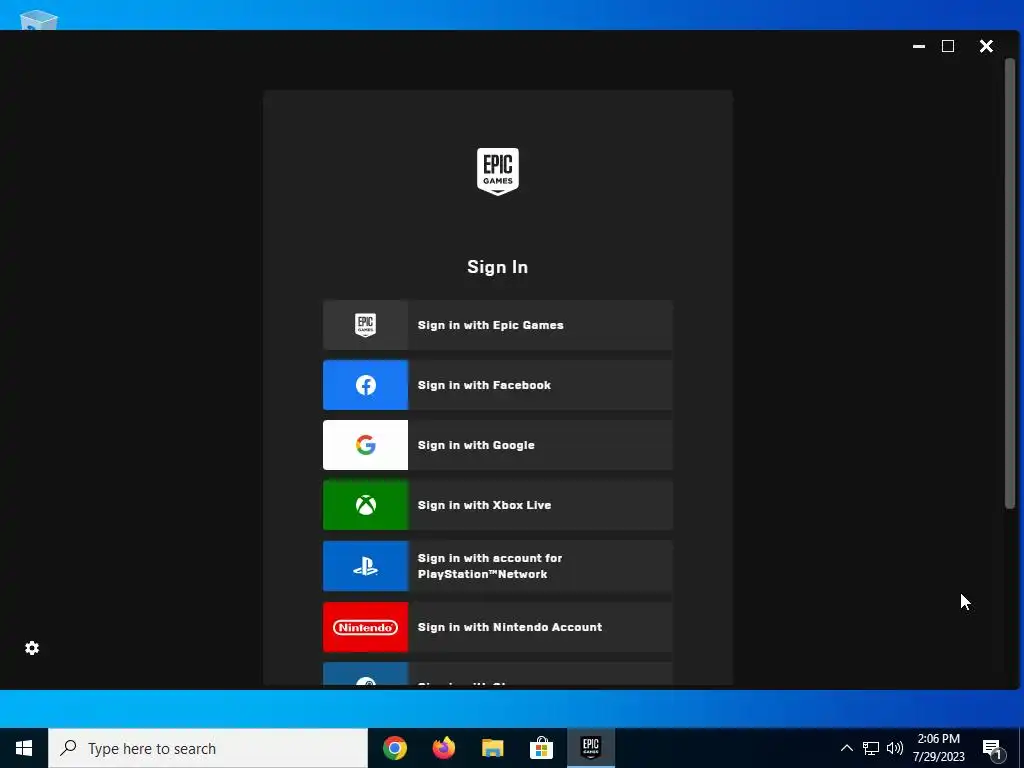Close the Epic Games launcher window

pyautogui.click(x=986, y=46)
